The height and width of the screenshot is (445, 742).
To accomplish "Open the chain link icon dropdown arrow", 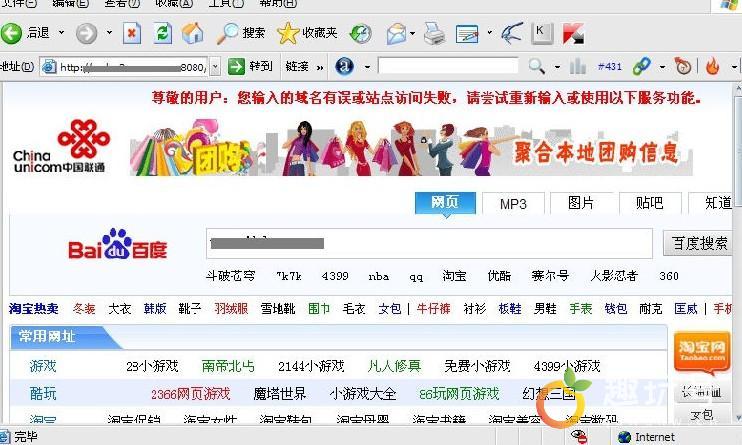I will click(x=662, y=67).
